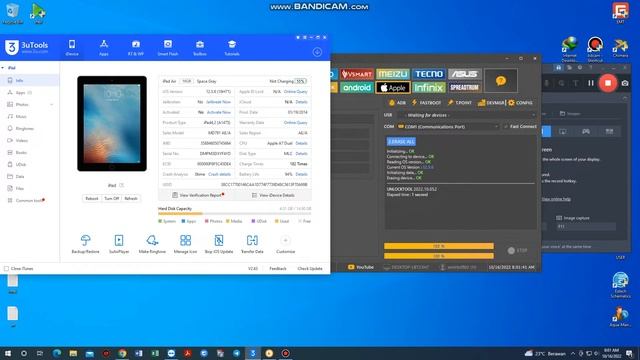Click the download manager icon in 3uTools header
The image size is (640, 360).
(x=317, y=52)
